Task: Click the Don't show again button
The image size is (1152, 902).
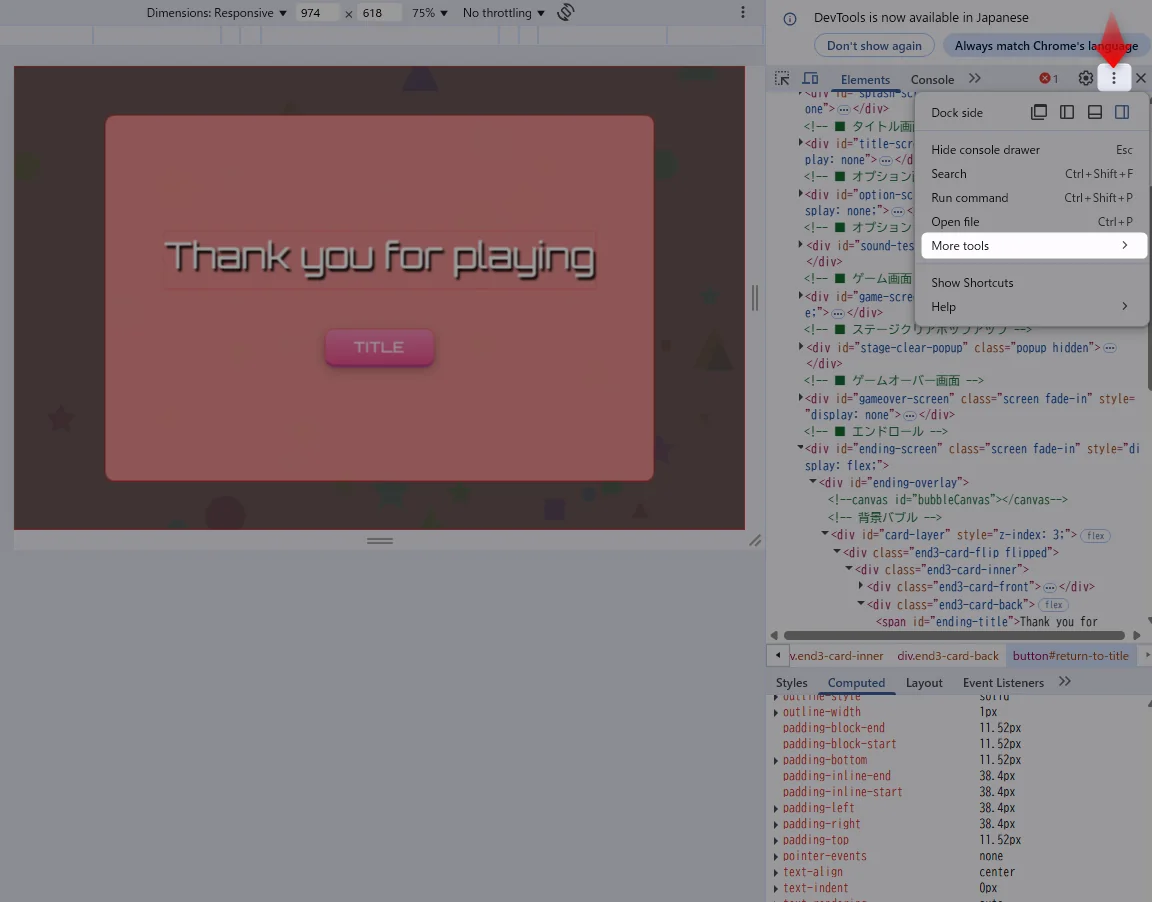Action: point(874,46)
